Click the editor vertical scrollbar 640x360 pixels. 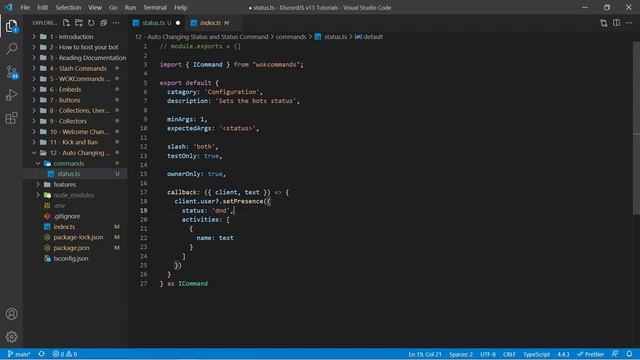pos(637,128)
